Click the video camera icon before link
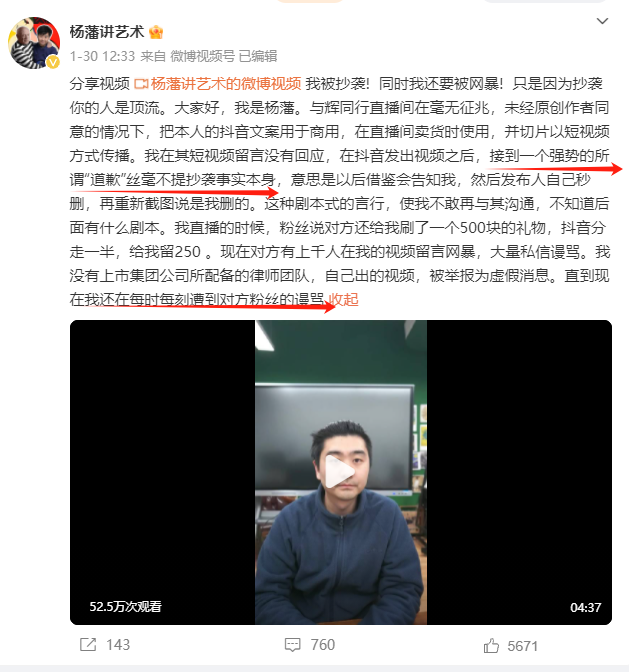Screen dimensions: 629x672 [141, 84]
